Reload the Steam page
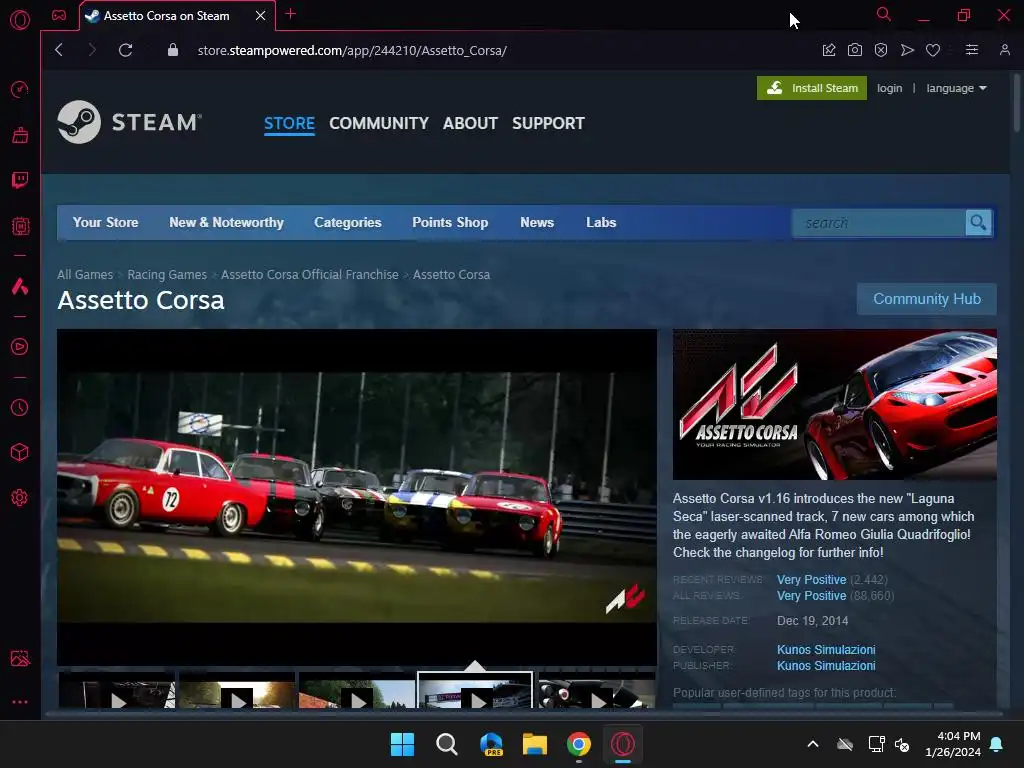Viewport: 1024px width, 768px height. click(125, 50)
